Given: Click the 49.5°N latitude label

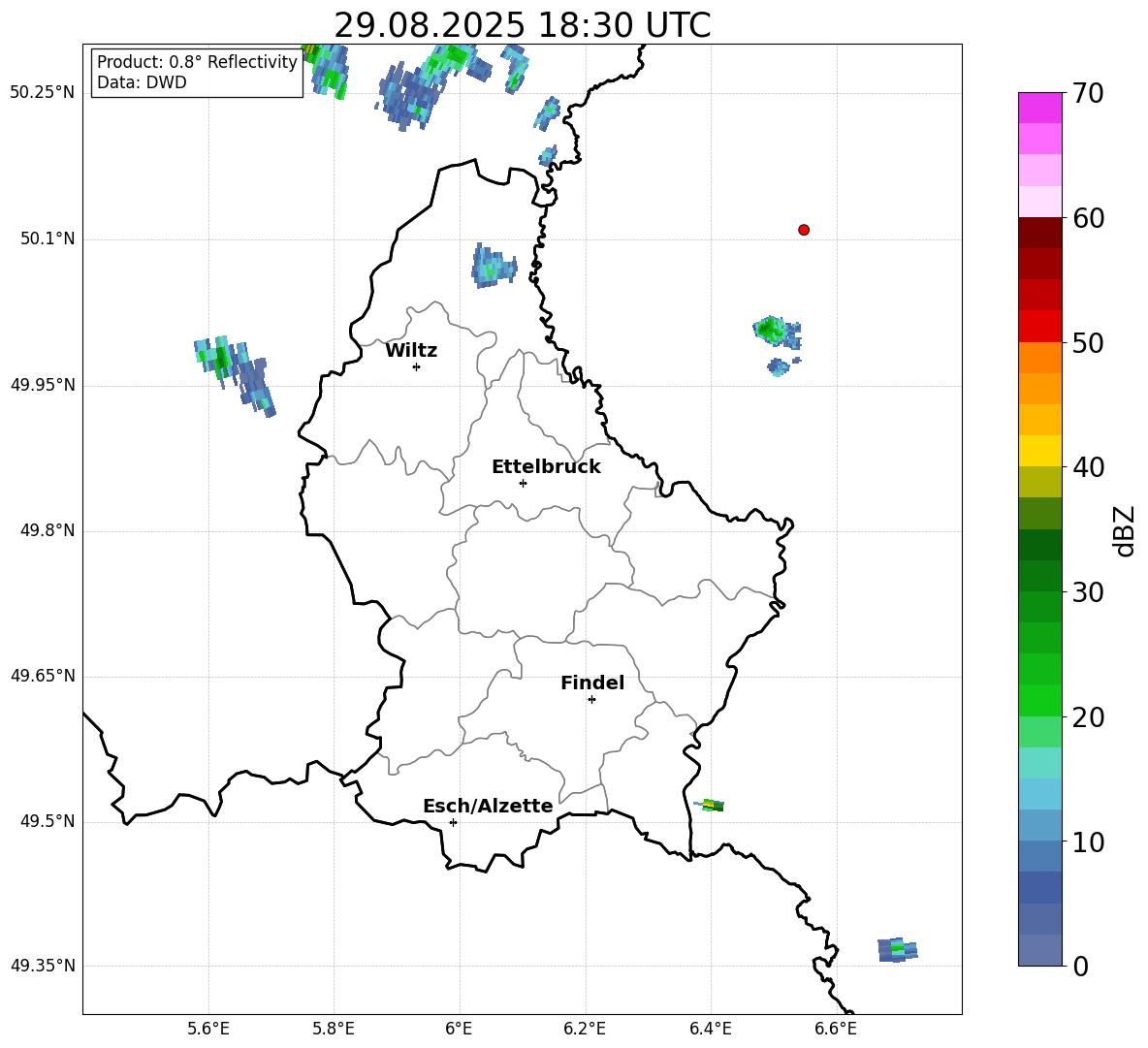Looking at the screenshot, I should 47,821.
